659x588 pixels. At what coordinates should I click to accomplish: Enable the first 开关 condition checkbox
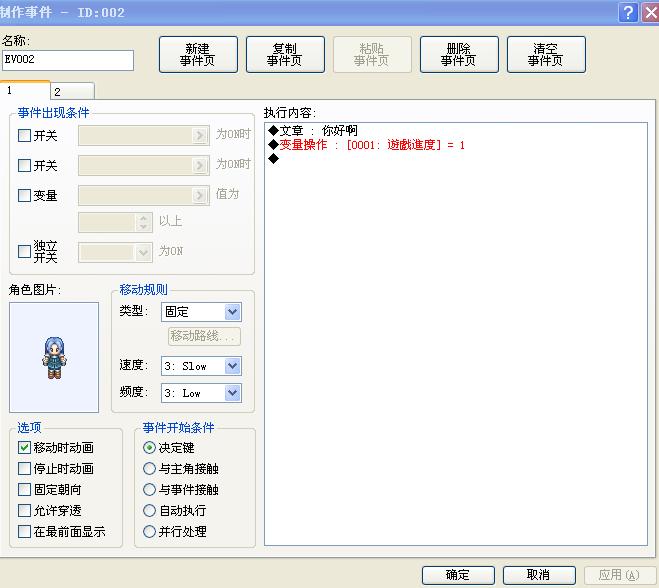coord(24,136)
